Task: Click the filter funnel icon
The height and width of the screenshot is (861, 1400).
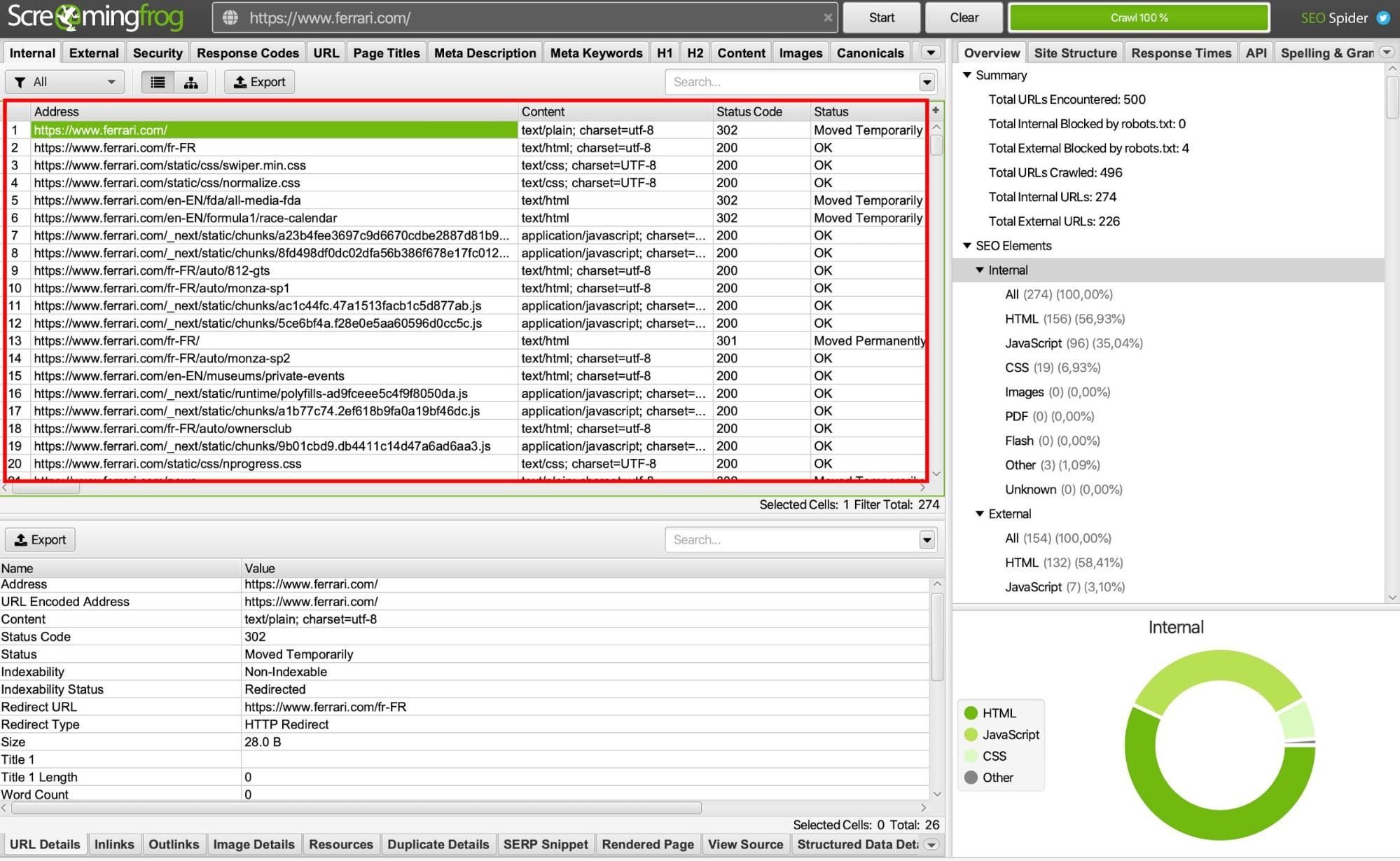Action: (x=21, y=81)
